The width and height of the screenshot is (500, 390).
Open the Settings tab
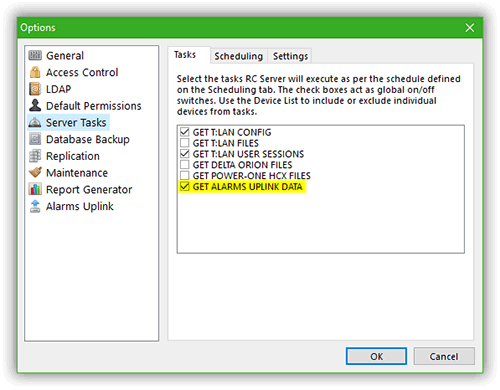(290, 56)
